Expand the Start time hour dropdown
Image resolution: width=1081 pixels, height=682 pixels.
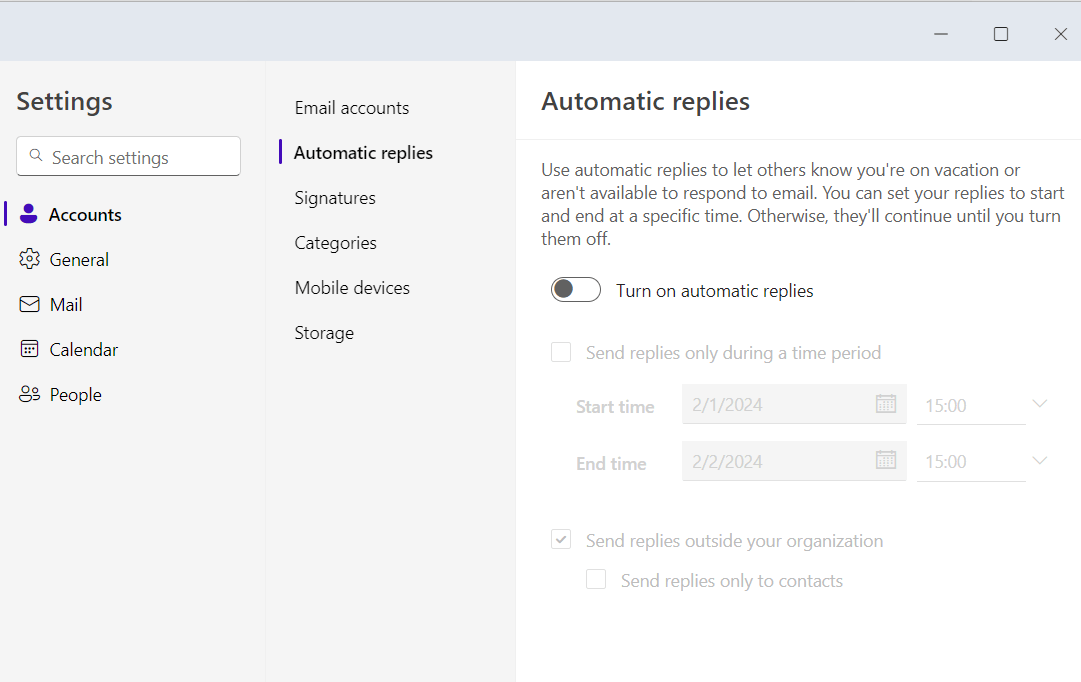pos(1039,405)
